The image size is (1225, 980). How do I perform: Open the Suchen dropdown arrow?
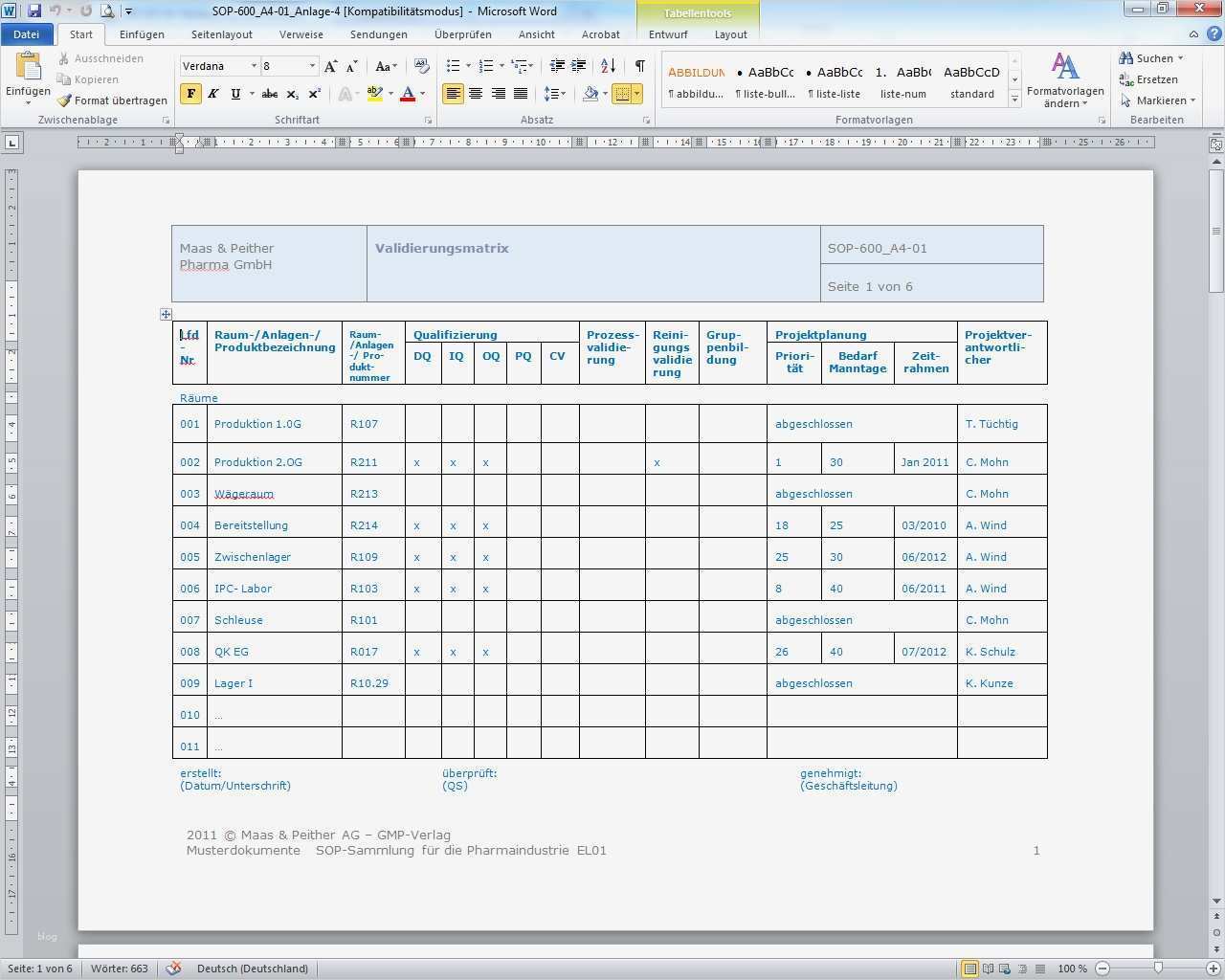pos(1180,58)
